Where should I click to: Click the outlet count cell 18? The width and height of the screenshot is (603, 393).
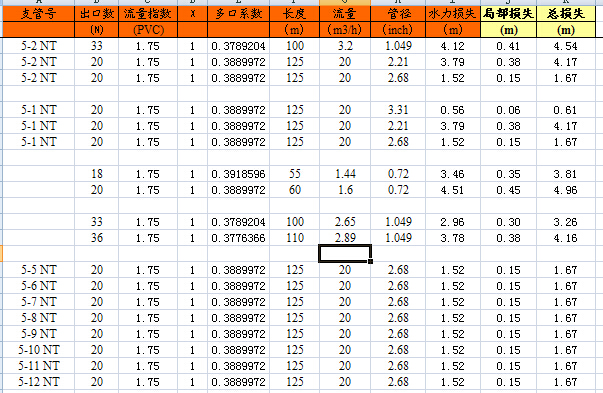tap(97, 174)
